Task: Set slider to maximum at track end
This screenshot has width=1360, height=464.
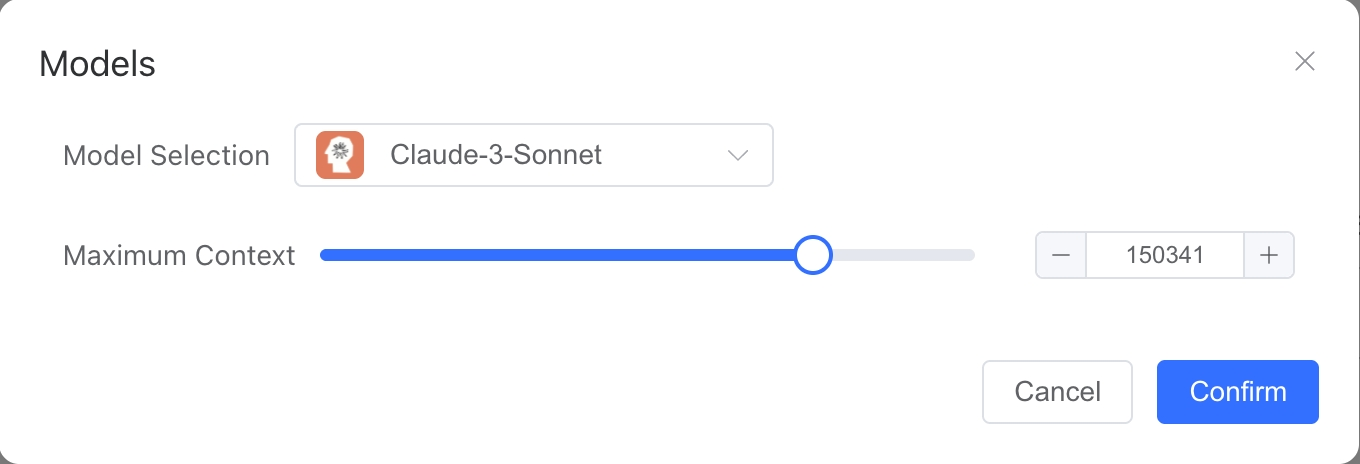Action: tap(972, 255)
